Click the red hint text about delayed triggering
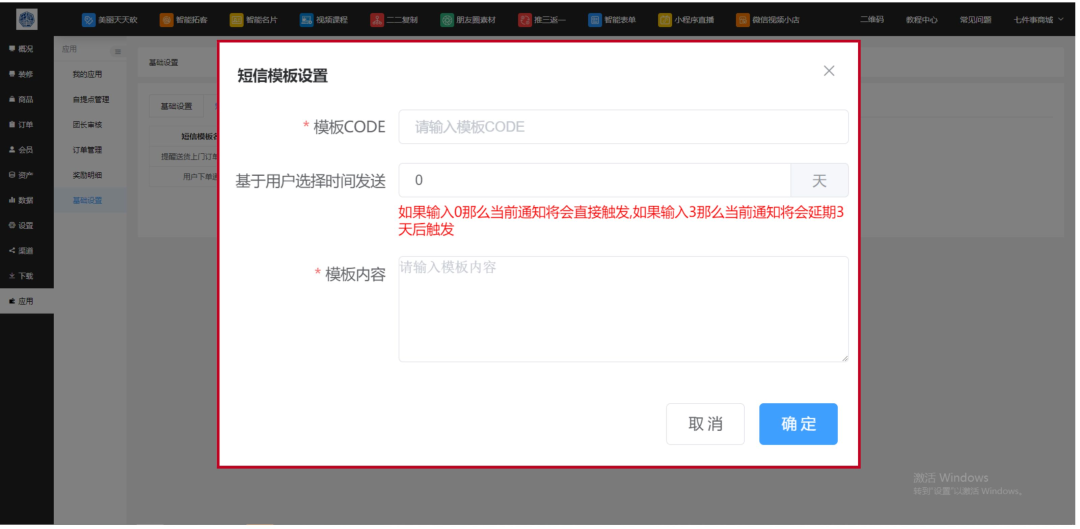Screen dimensions: 1080x529 click(621, 222)
